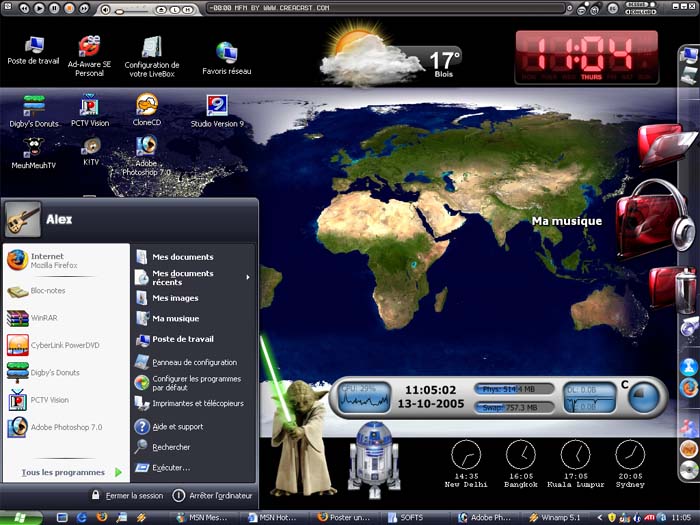Viewport: 700px width, 525px height.
Task: Click the orange Winamp stop button
Action: tap(69, 8)
